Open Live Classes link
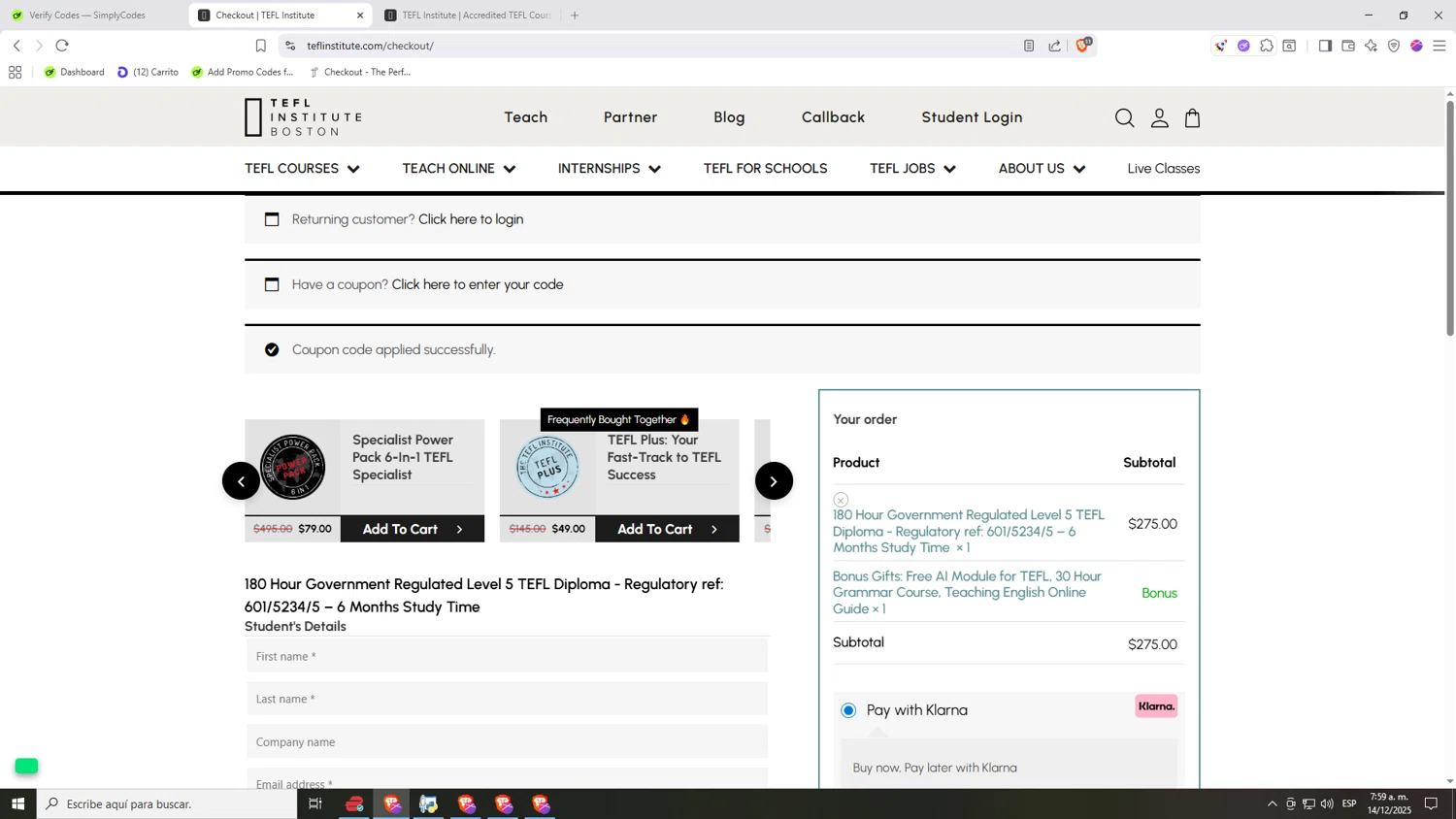Viewport: 1456px width, 819px height. click(1164, 169)
